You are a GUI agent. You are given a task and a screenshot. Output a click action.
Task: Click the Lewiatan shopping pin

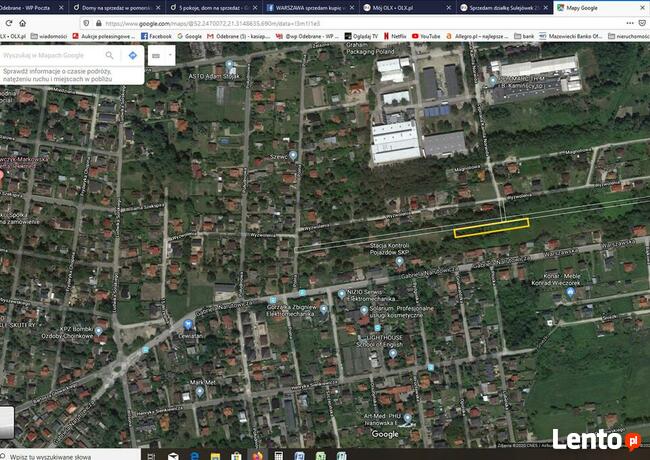pos(187,324)
